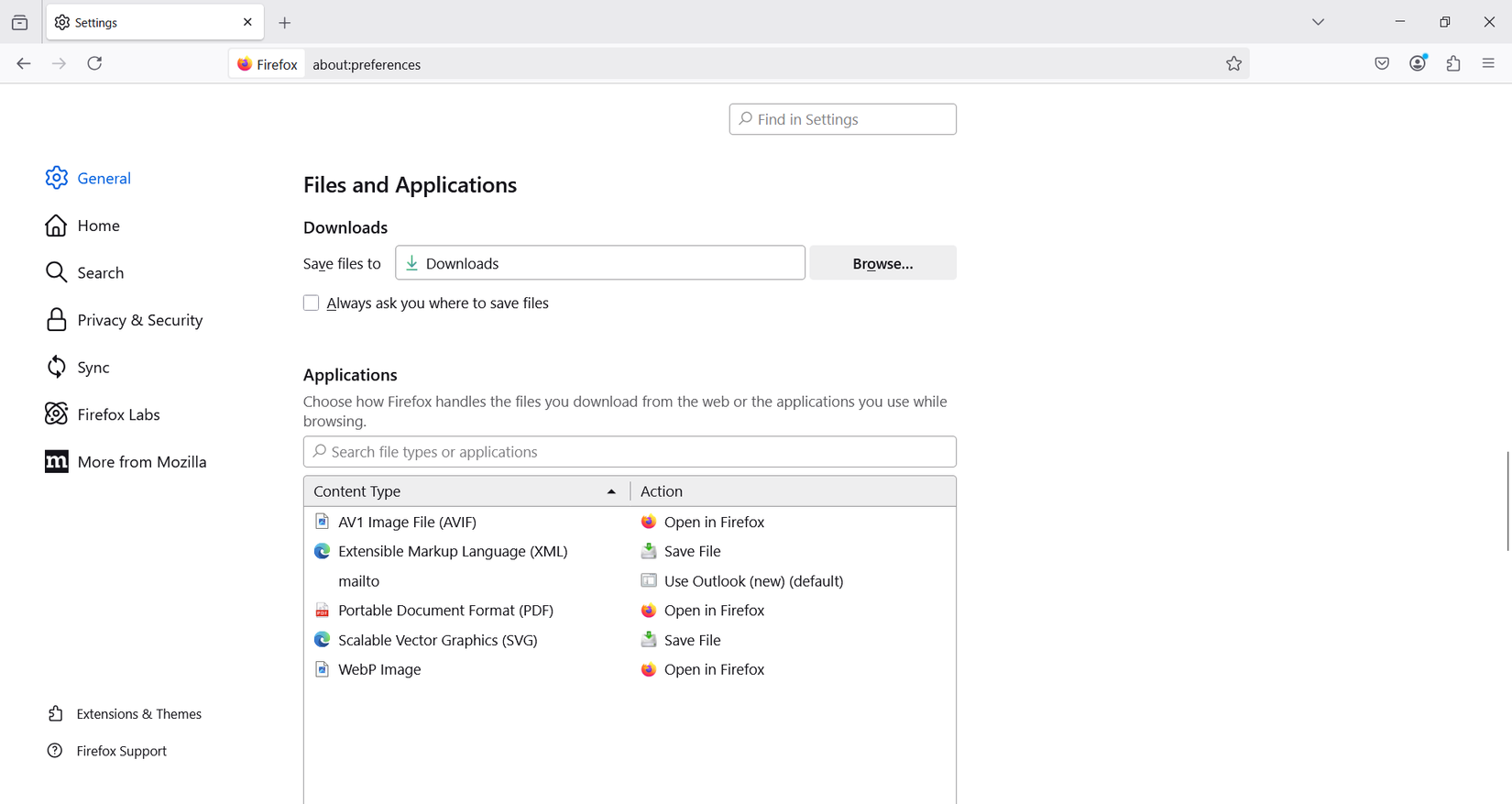Click the Find in Settings search box
This screenshot has width=1512, height=804.
[x=842, y=119]
